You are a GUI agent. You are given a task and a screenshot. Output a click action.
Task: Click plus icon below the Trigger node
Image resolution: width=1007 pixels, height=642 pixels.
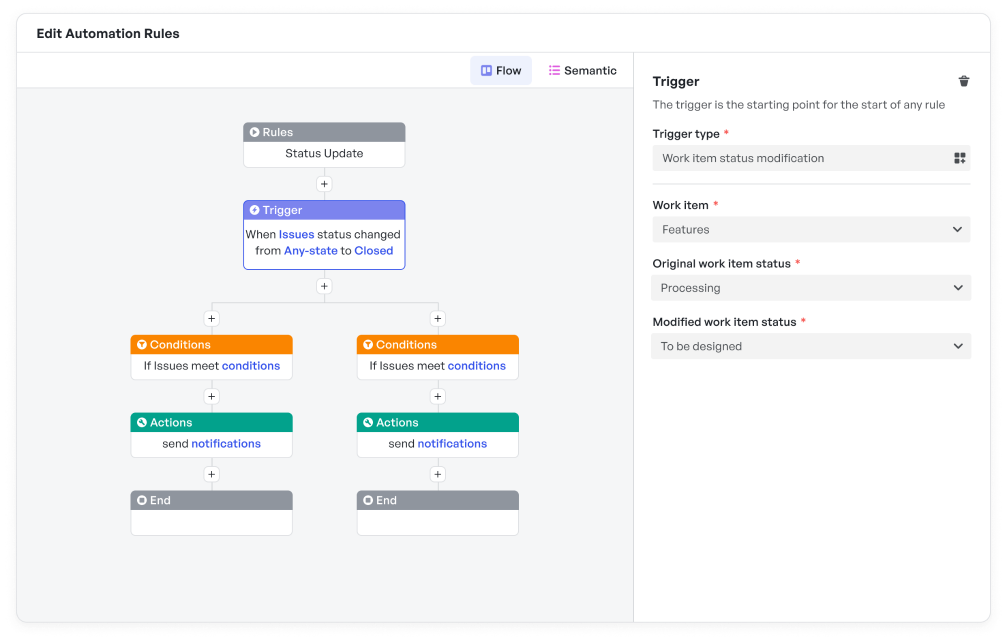(x=324, y=286)
